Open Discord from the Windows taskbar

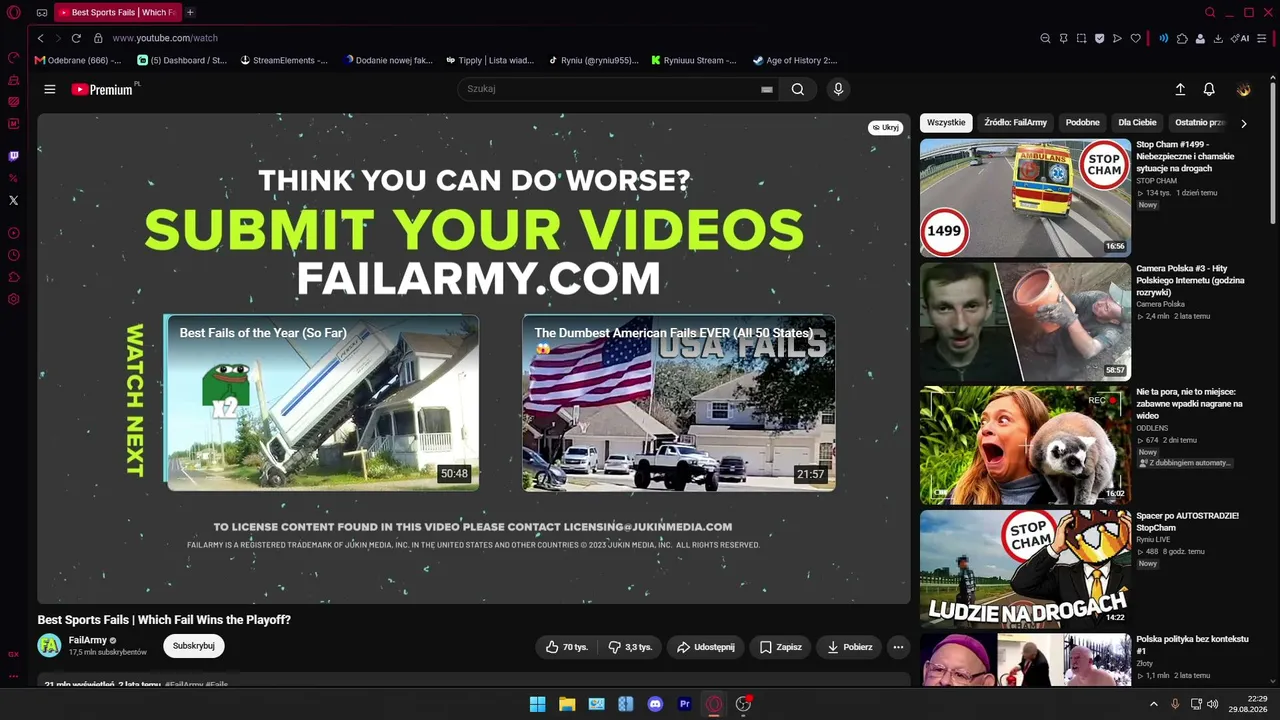coord(655,704)
